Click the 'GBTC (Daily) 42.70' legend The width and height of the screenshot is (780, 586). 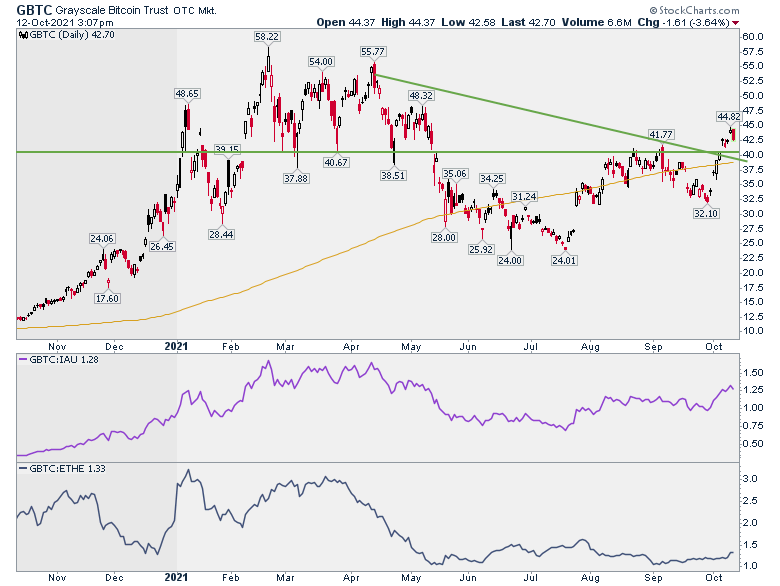(x=67, y=35)
